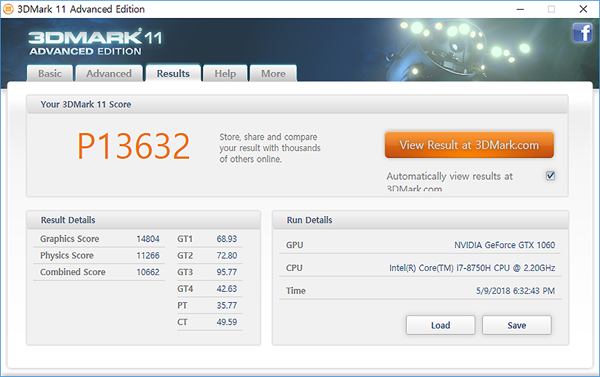Click the 3DMark app icon in title bar
600x377 pixels.
coord(8,9)
